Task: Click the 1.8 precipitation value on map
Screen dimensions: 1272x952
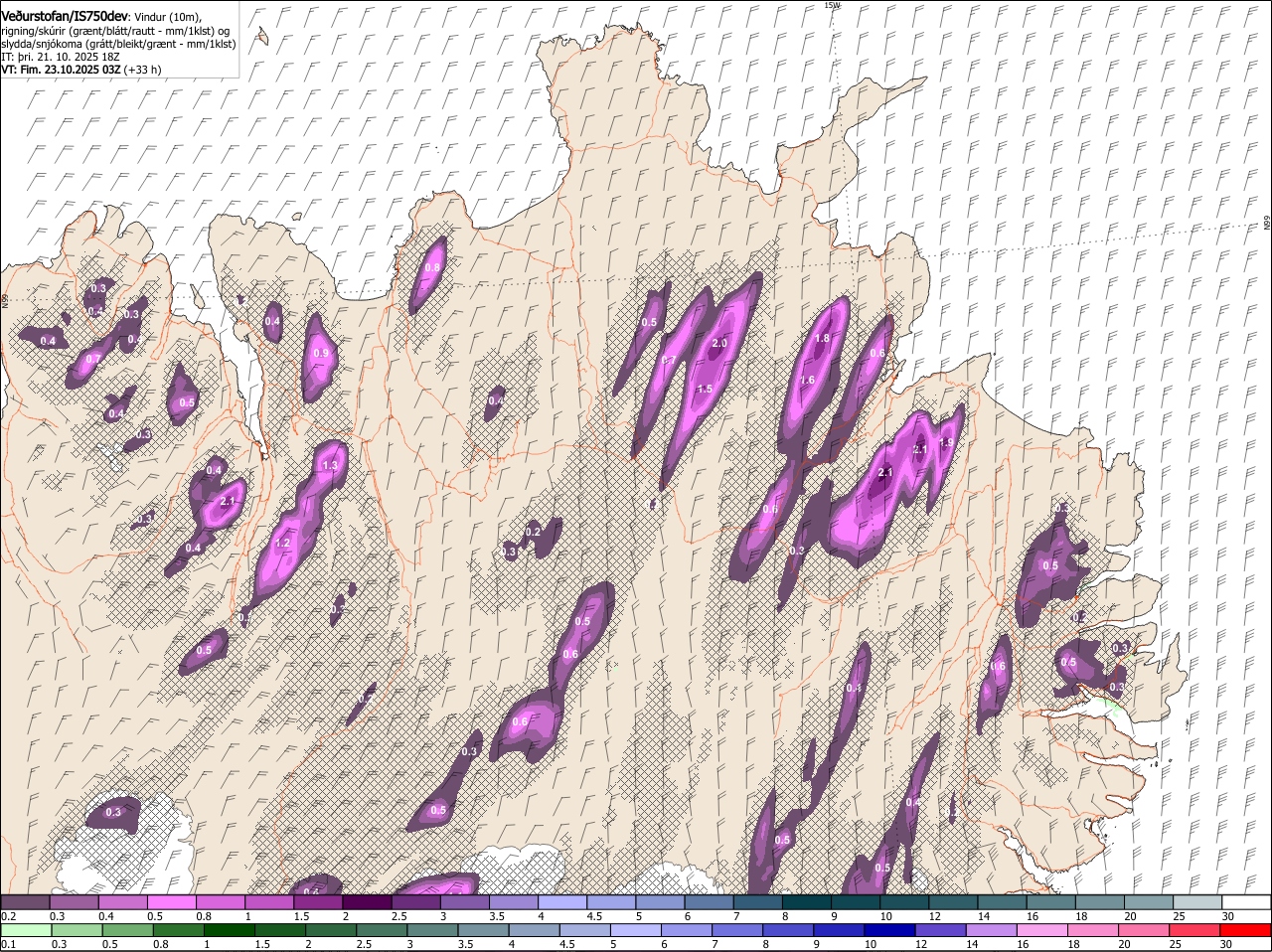Action: click(822, 339)
